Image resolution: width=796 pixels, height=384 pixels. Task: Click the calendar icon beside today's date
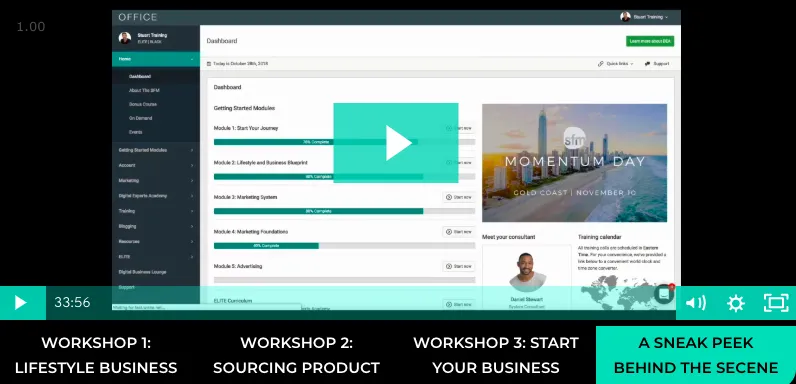coord(209,64)
